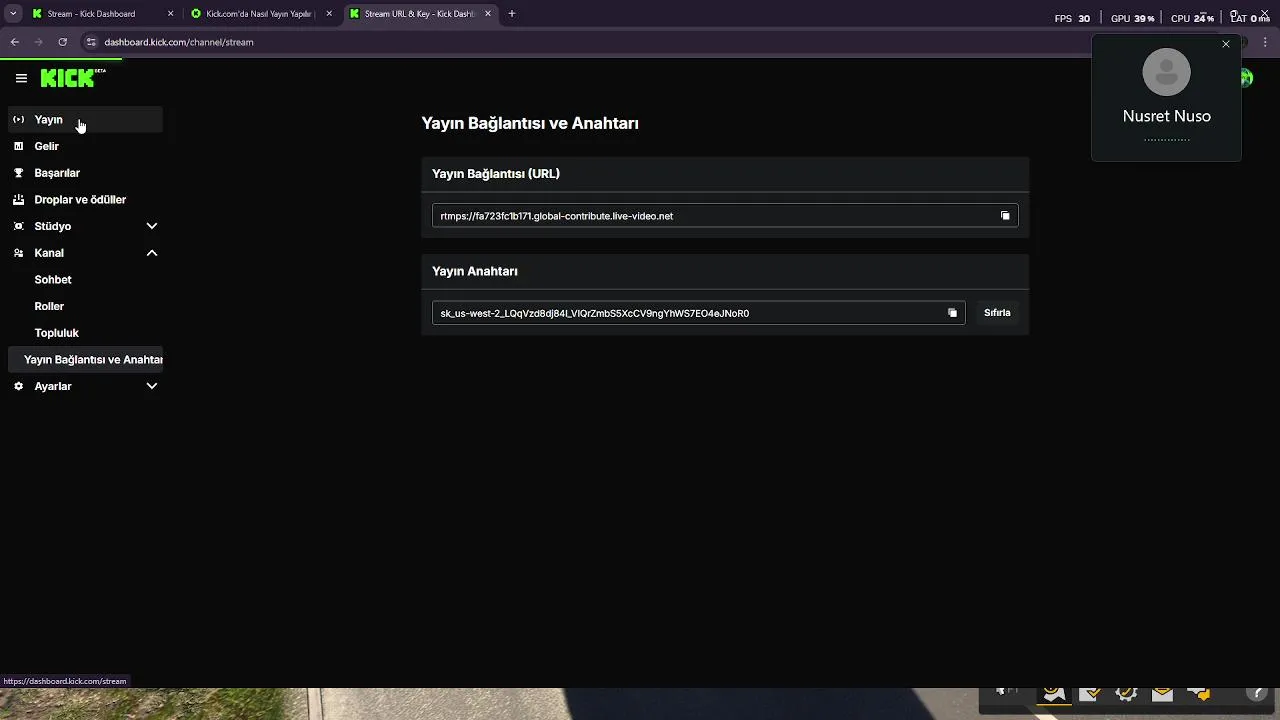Click the browser forward arrow
This screenshot has height=720, width=1280.
click(39, 42)
